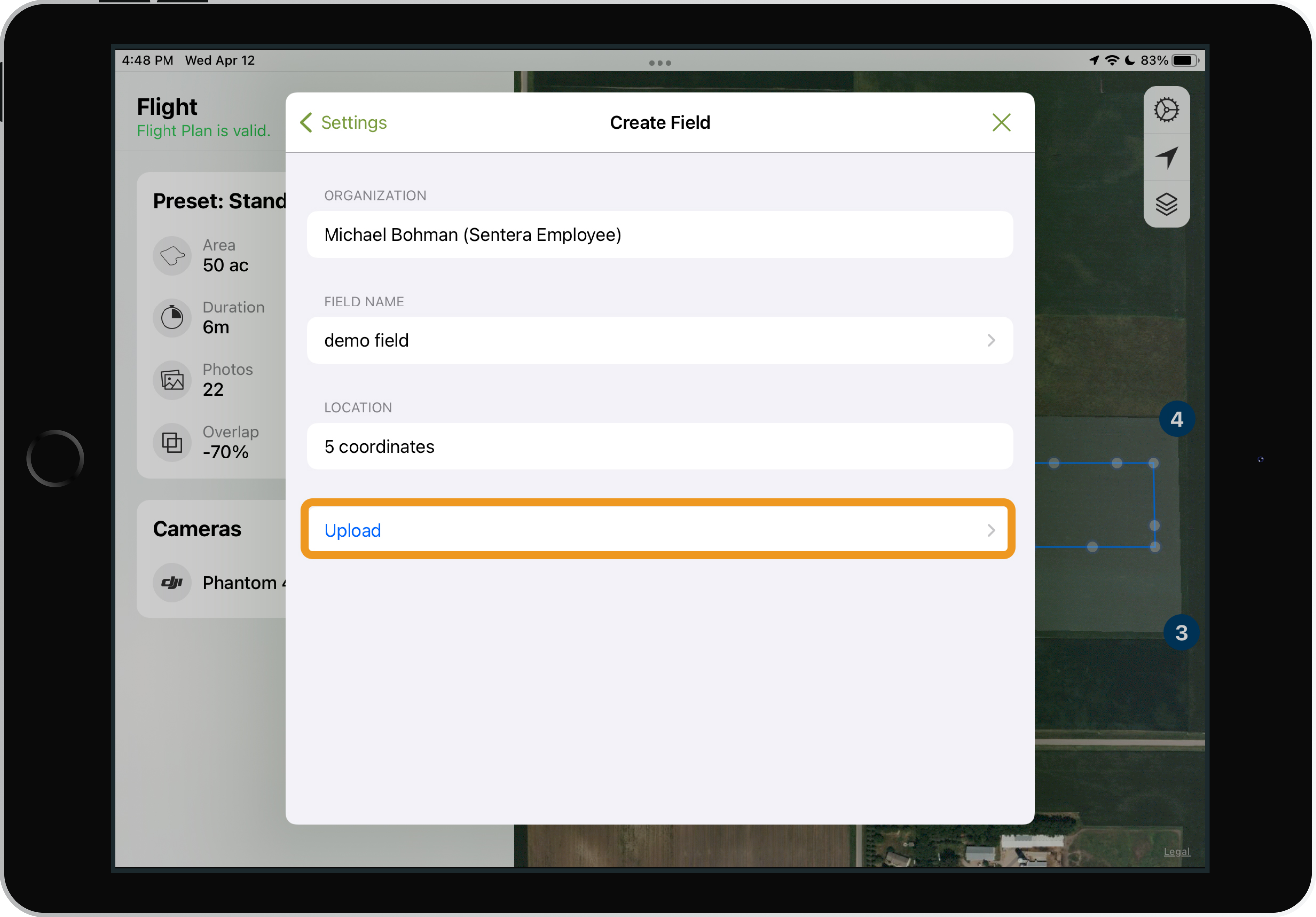This screenshot has width=1316, height=917.
Task: Click the Duration timer icon
Action: [x=172, y=317]
